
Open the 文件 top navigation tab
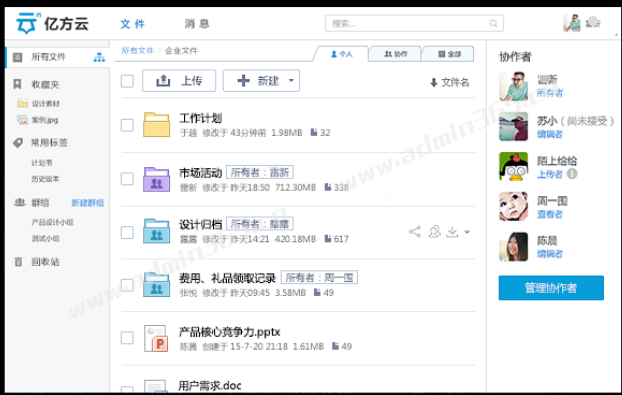132,24
